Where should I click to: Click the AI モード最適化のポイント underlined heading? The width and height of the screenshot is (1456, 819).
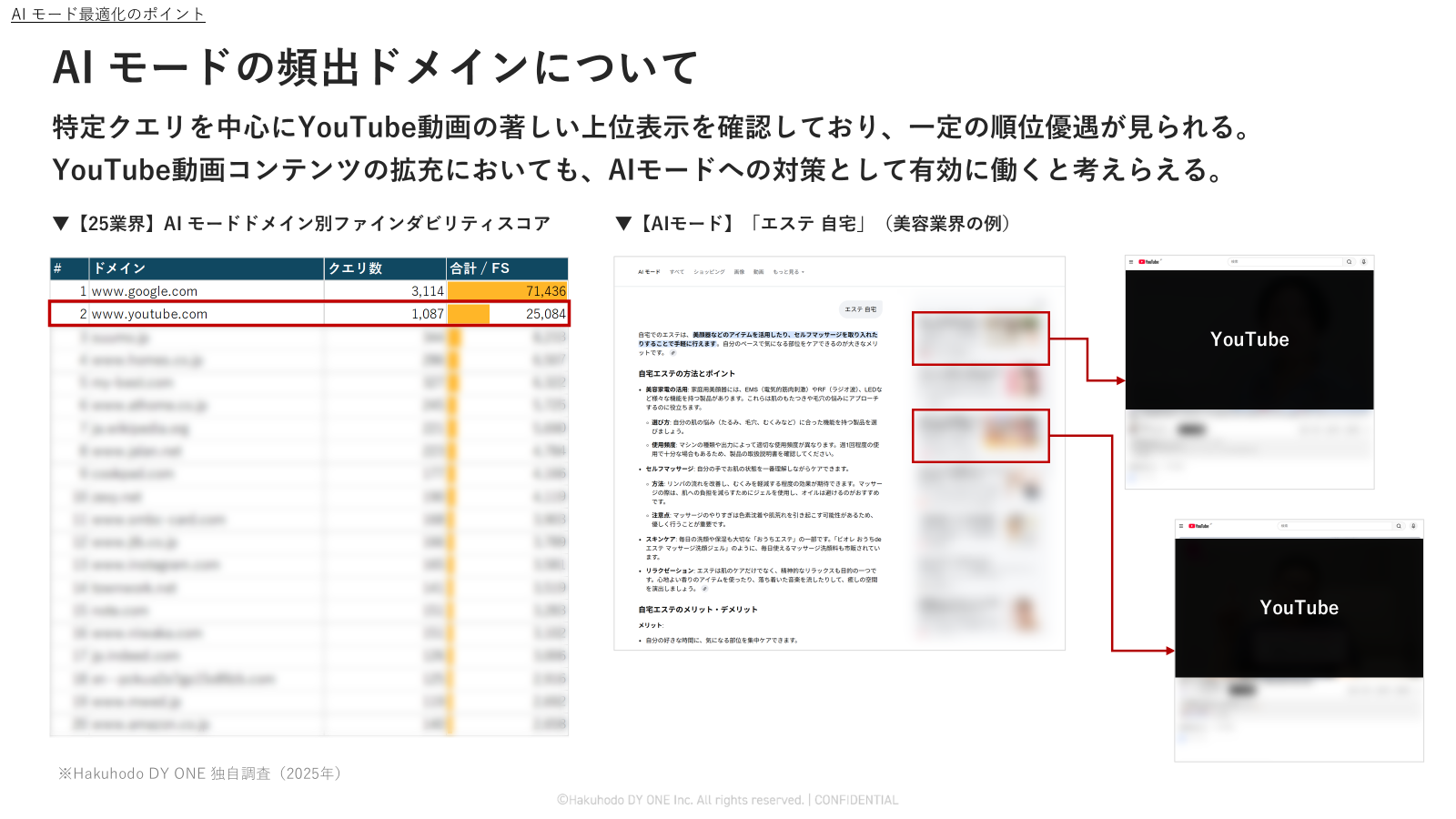pyautogui.click(x=107, y=15)
